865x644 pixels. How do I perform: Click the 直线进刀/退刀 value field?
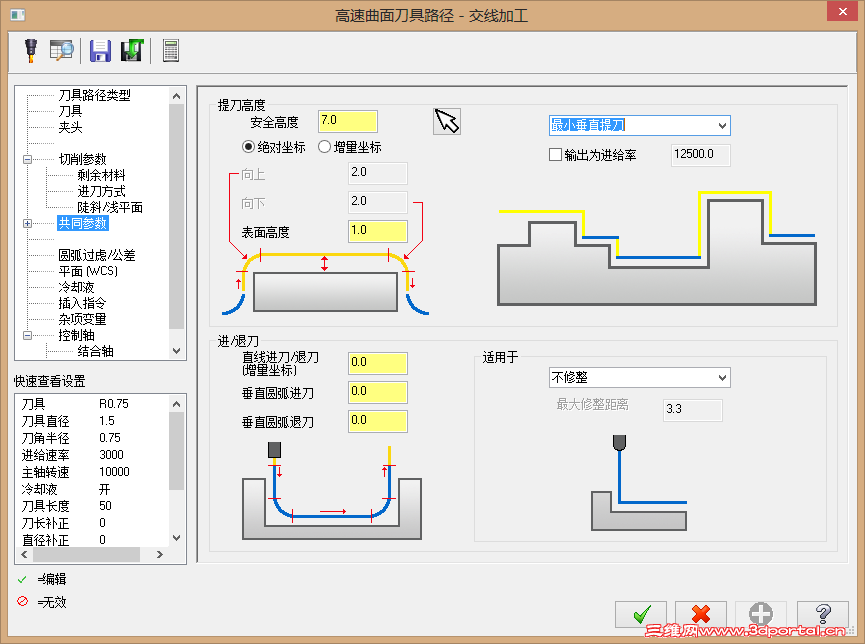[x=378, y=363]
